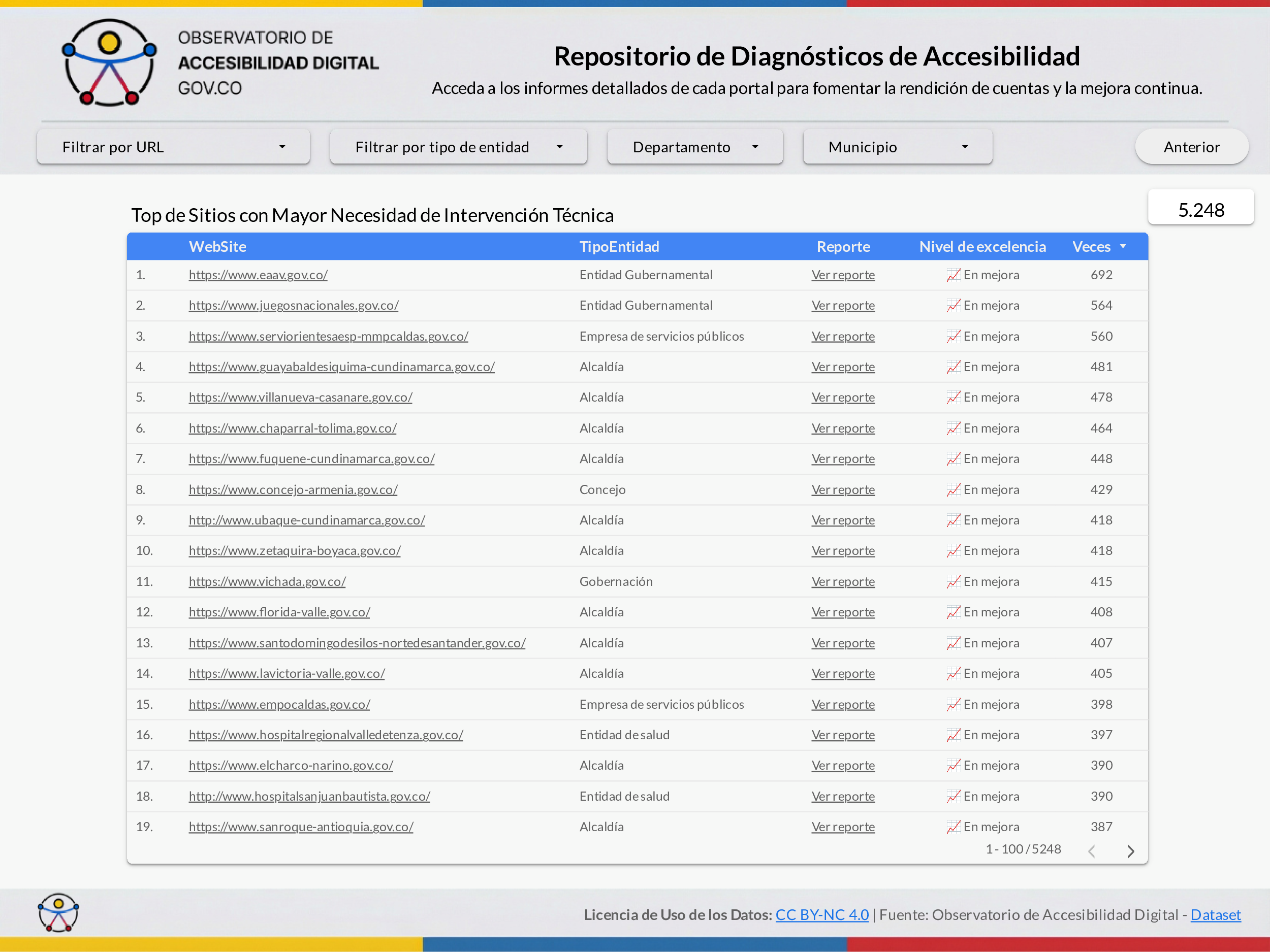Sort table by TipoEntidad column header
The image size is (1270, 952).
[619, 246]
